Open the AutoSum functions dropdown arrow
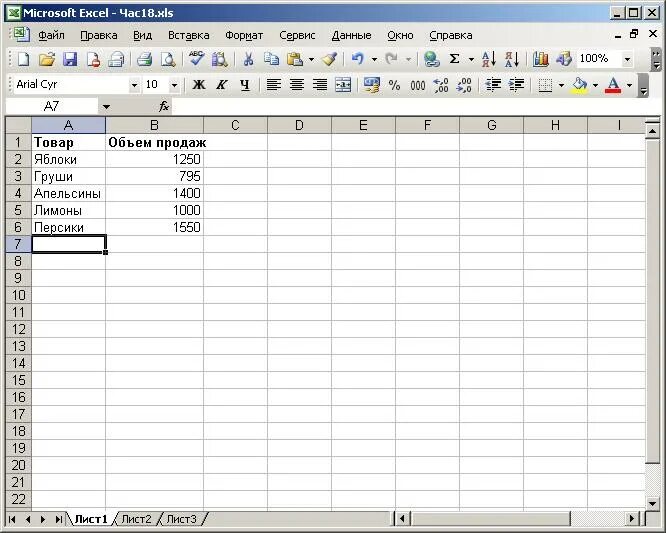 tap(471, 59)
